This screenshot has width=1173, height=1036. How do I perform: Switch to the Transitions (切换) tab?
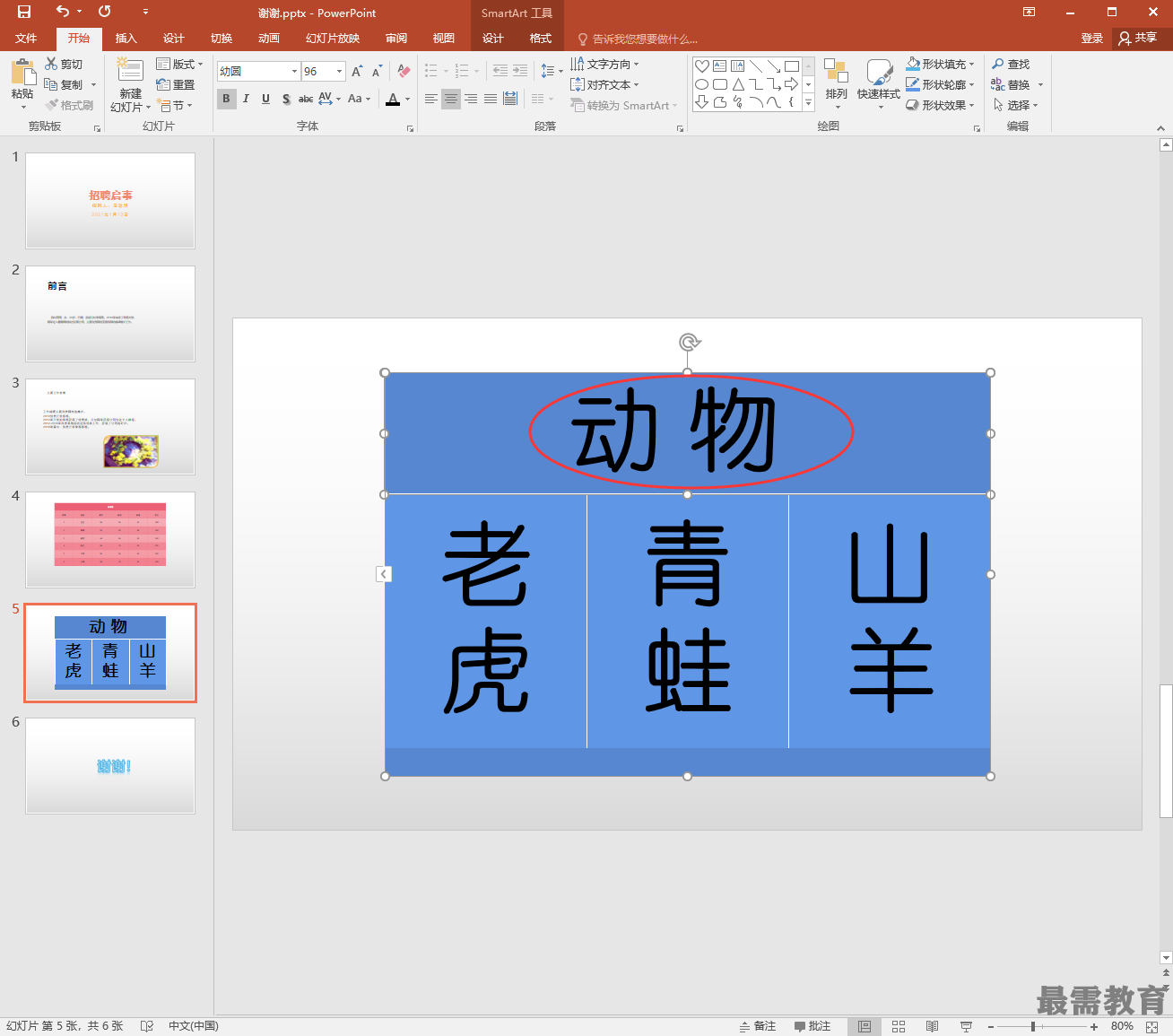pos(222,39)
